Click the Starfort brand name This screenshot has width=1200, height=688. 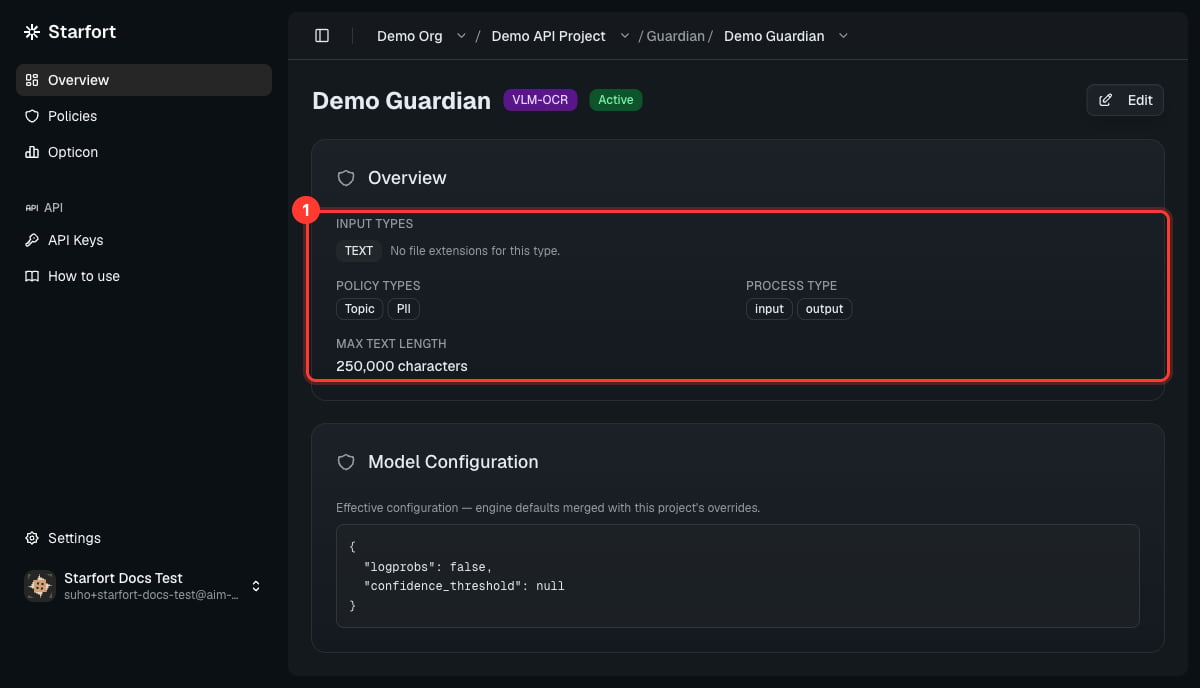[x=82, y=32]
